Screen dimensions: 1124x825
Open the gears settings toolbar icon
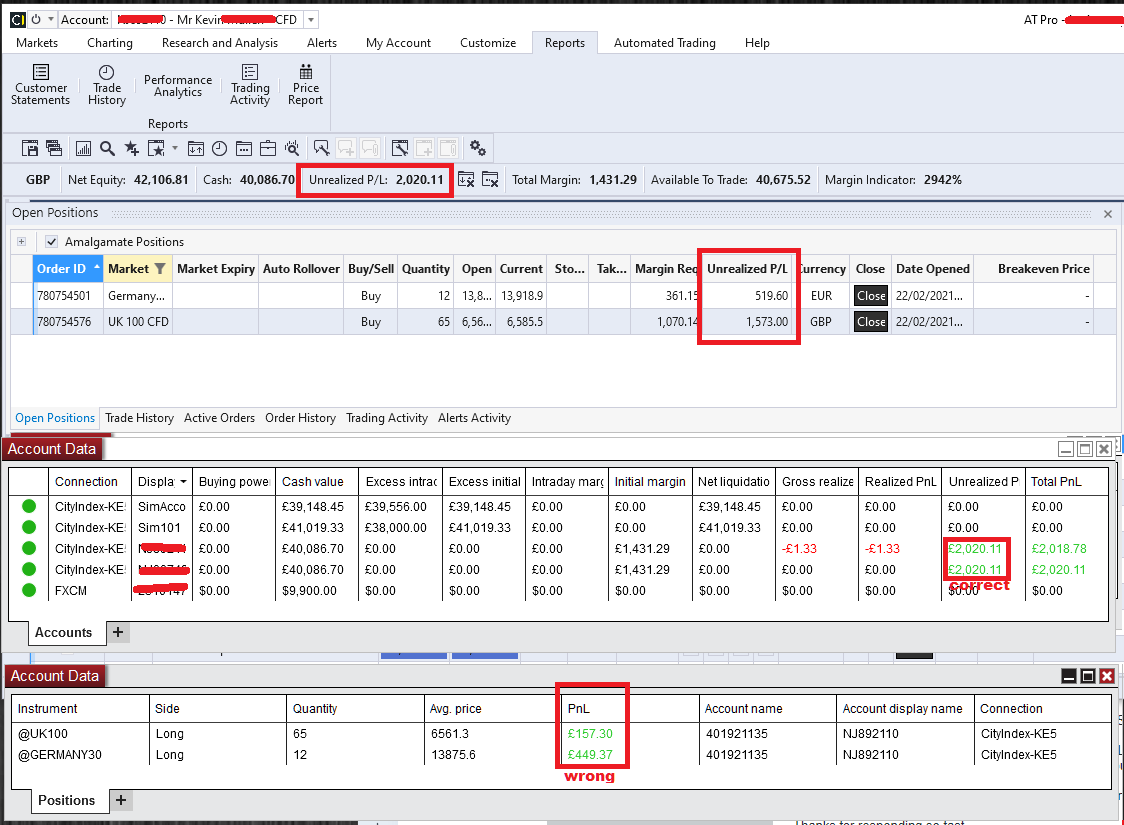pos(478,148)
